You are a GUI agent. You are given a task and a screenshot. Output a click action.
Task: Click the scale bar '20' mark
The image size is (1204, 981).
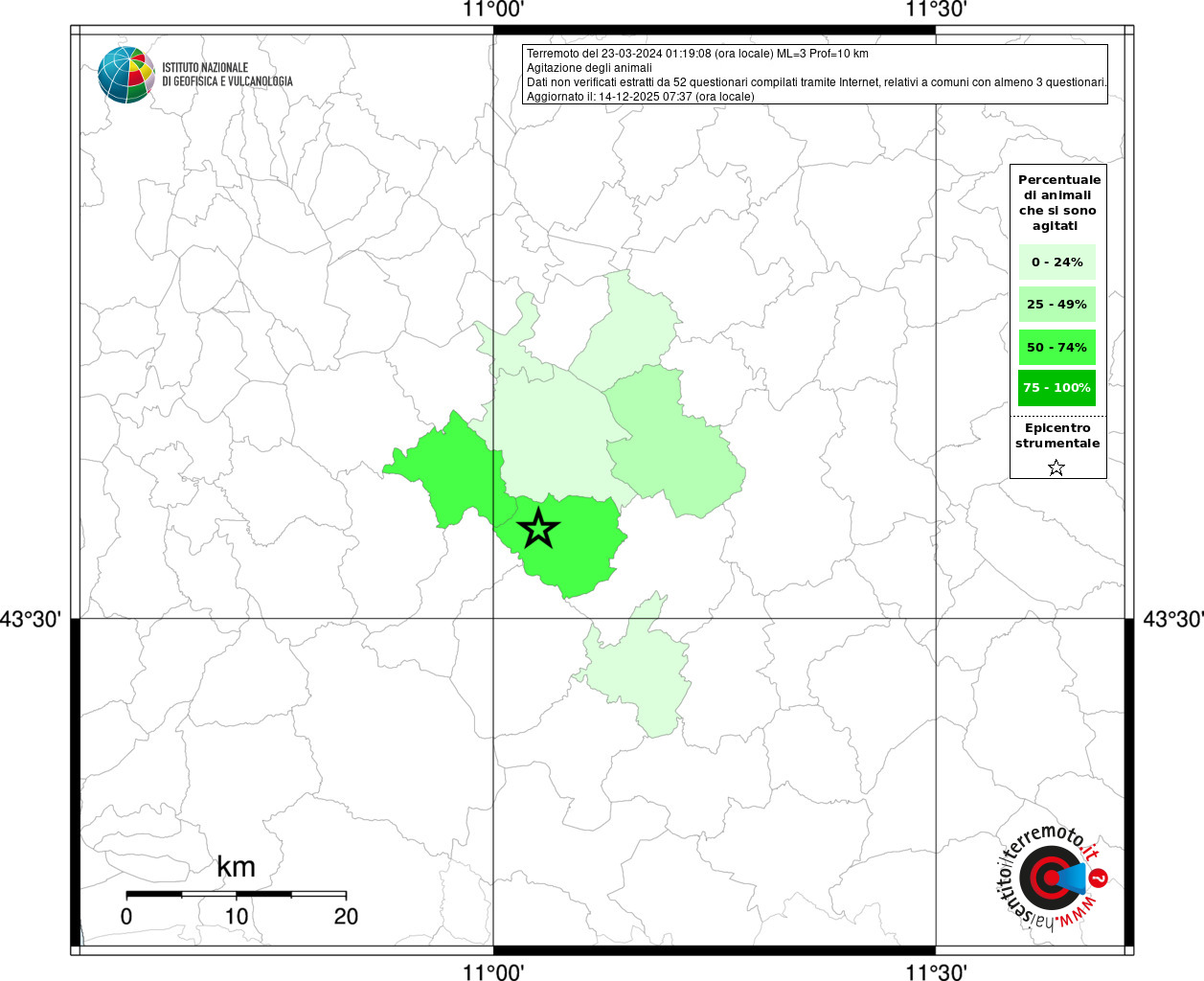(346, 916)
